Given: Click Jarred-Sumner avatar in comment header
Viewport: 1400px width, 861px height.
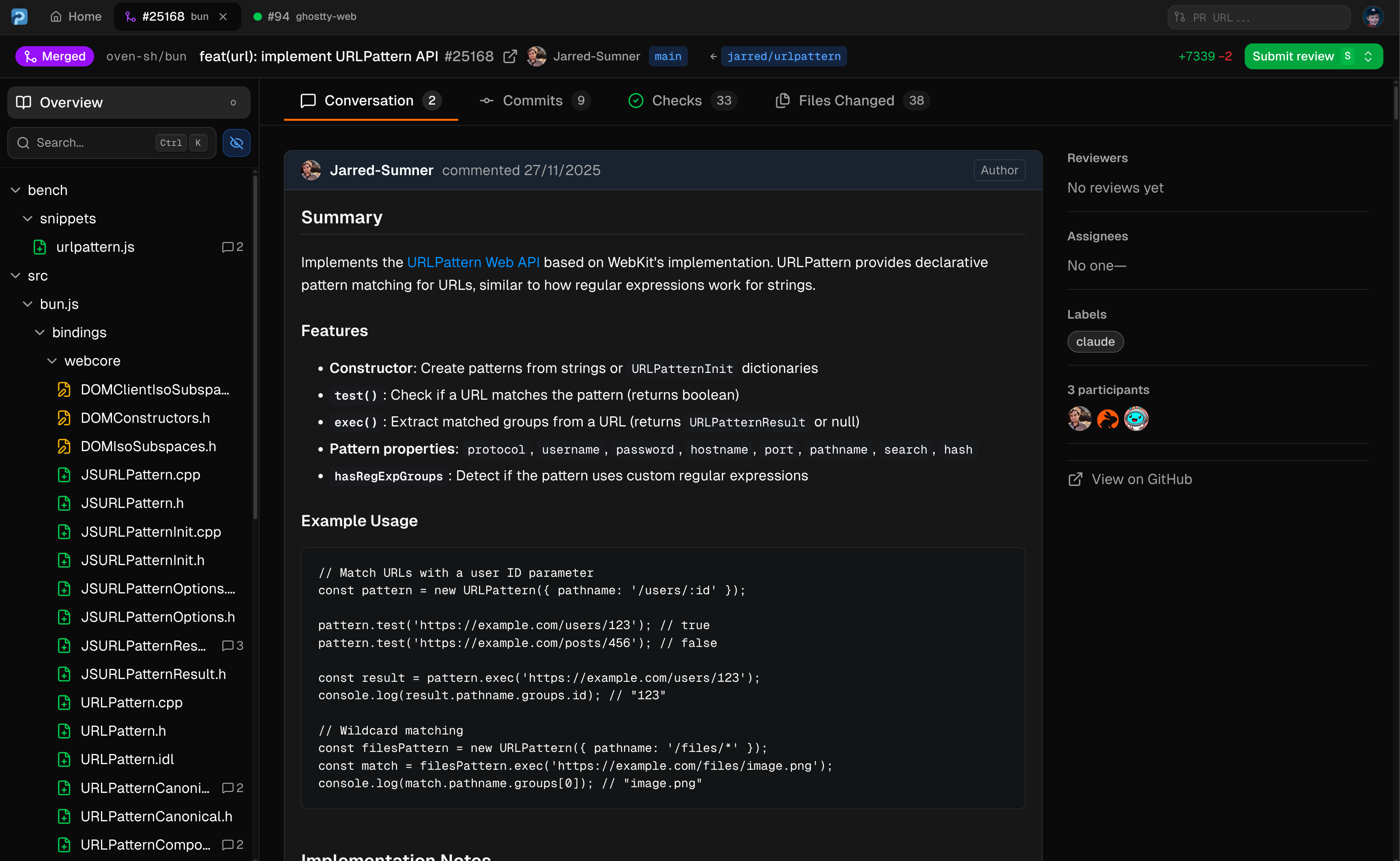Looking at the screenshot, I should pyautogui.click(x=311, y=170).
